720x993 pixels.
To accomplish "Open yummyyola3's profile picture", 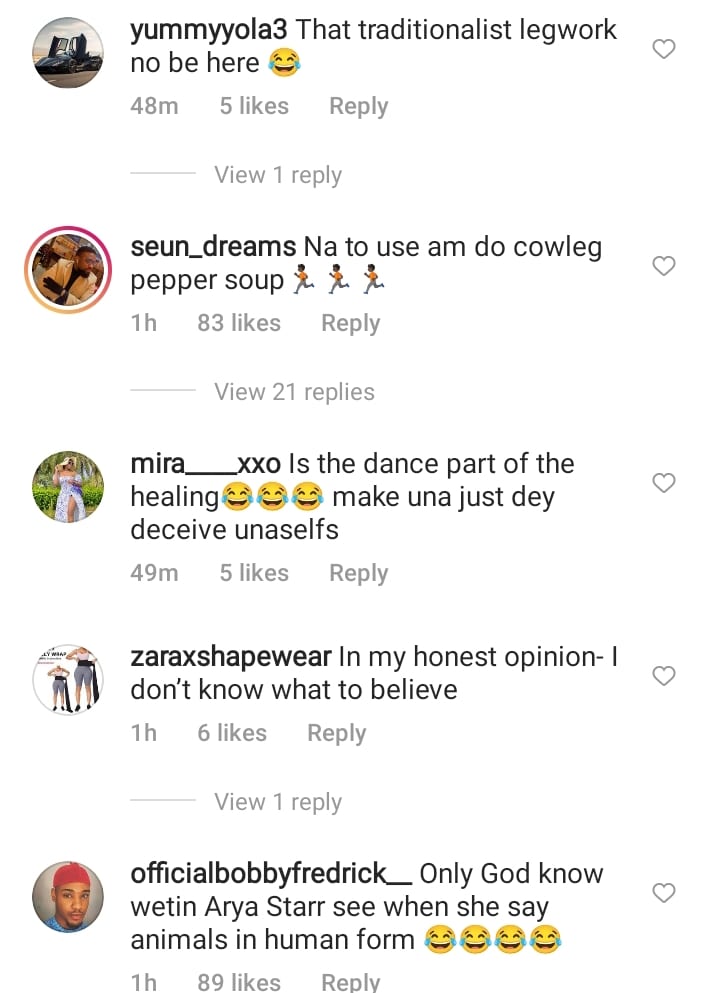I will pos(68,54).
